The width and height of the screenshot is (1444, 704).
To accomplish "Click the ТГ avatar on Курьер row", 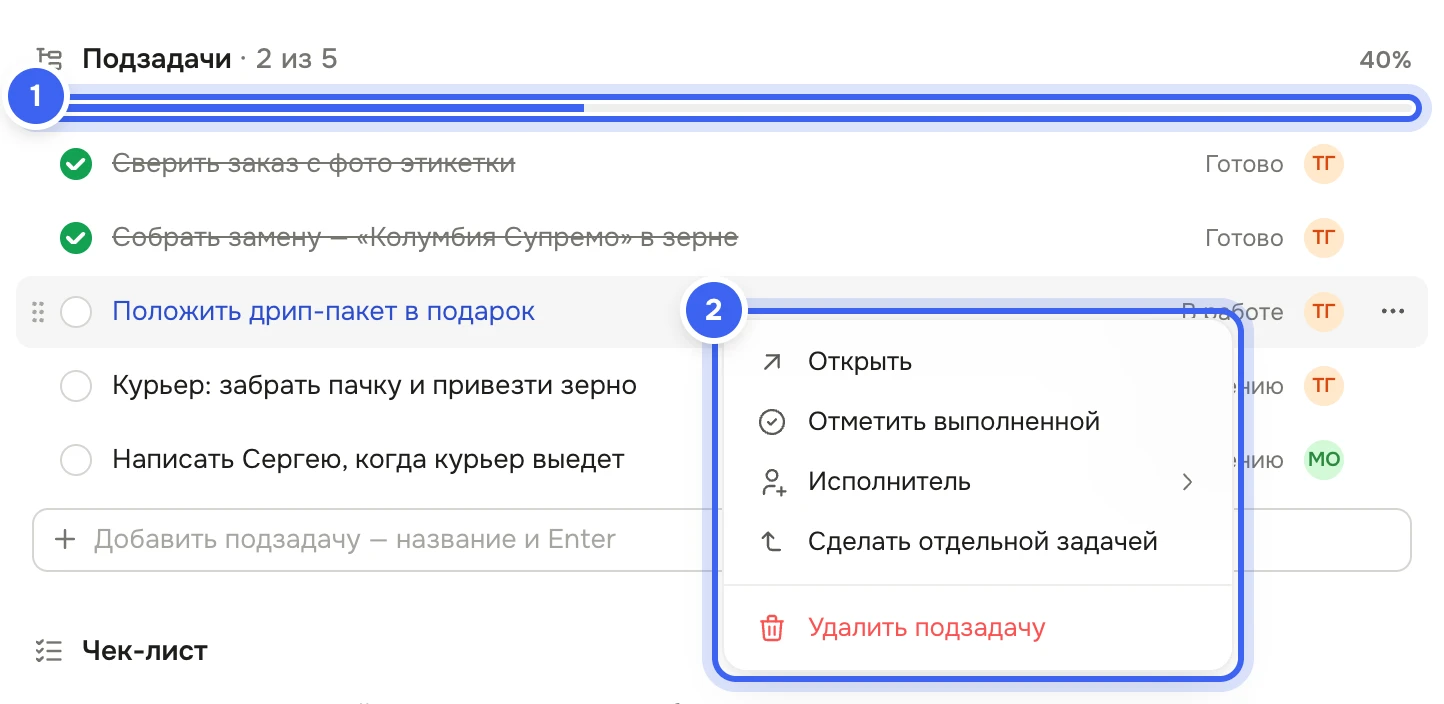I will pos(1323,386).
